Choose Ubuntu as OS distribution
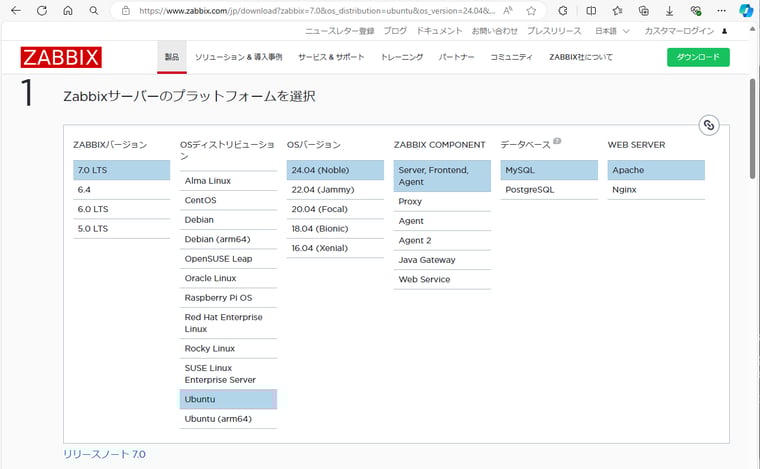 (x=228, y=399)
